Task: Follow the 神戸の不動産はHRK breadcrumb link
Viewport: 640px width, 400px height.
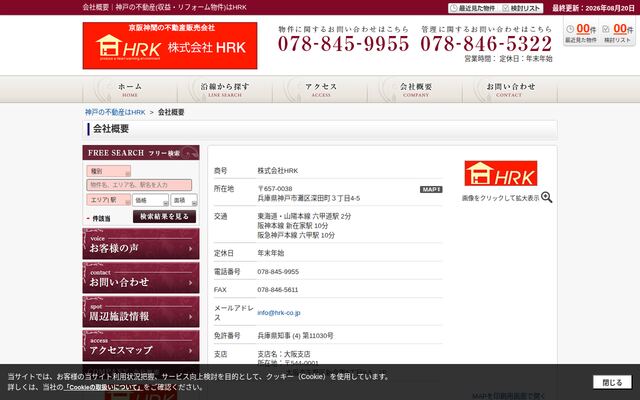Action: [x=115, y=112]
